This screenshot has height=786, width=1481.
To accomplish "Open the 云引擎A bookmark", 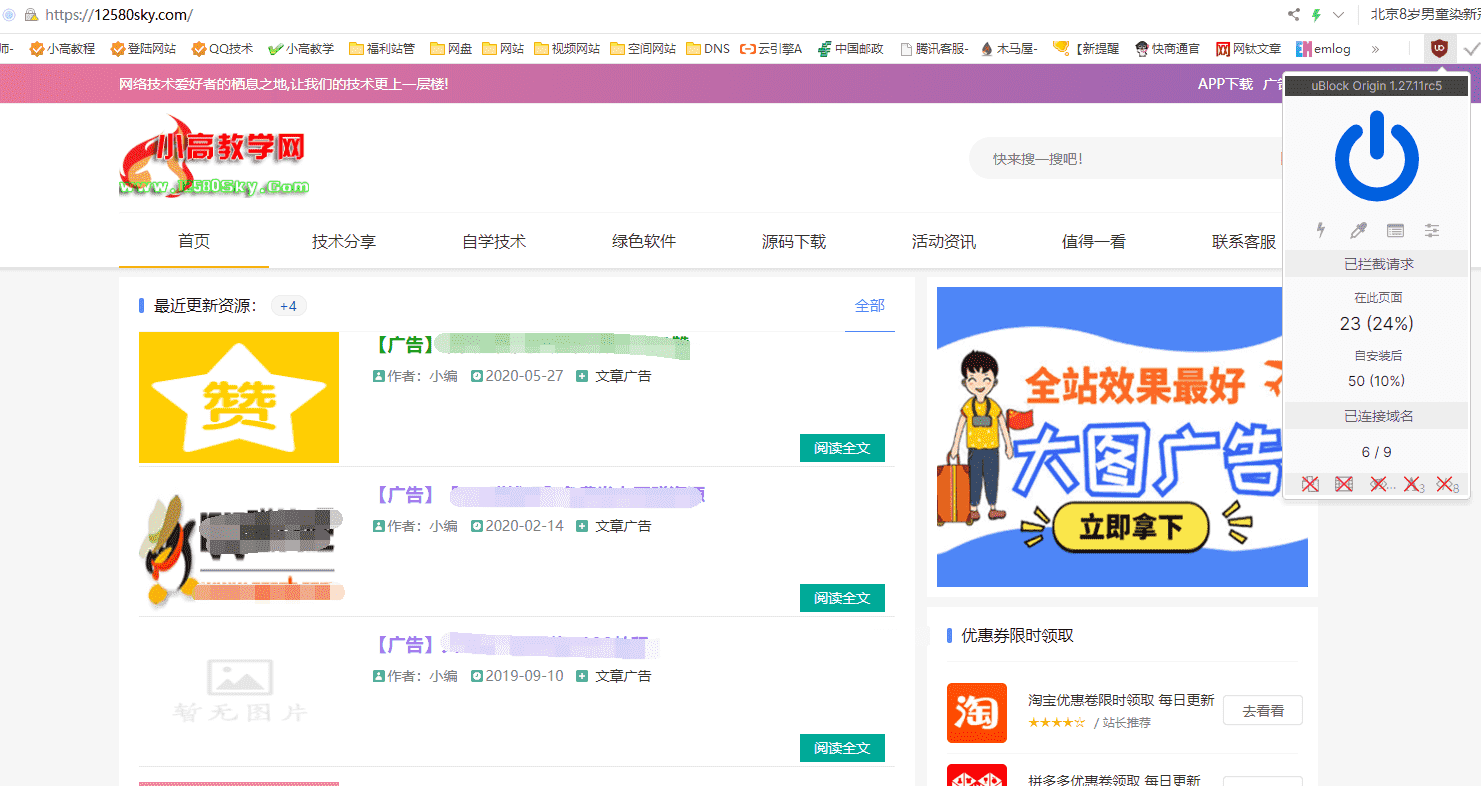I will (771, 48).
